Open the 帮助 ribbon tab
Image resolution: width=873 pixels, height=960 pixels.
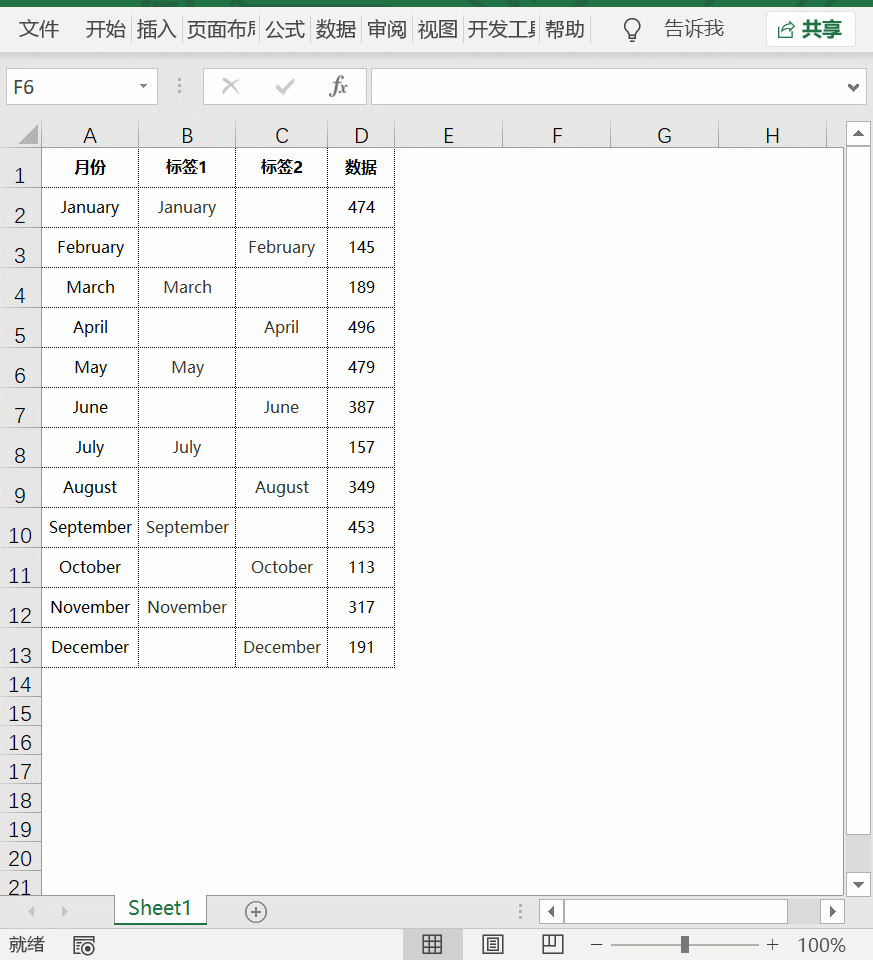pos(564,29)
